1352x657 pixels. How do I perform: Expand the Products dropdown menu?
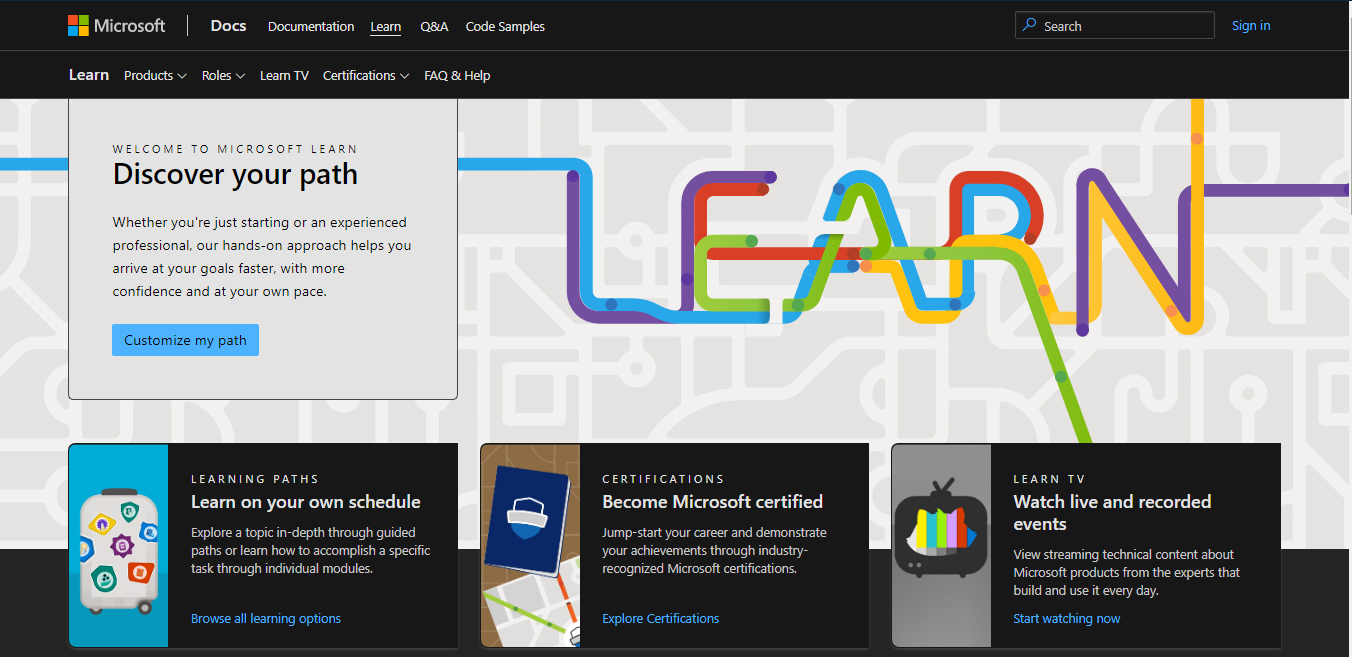point(155,76)
